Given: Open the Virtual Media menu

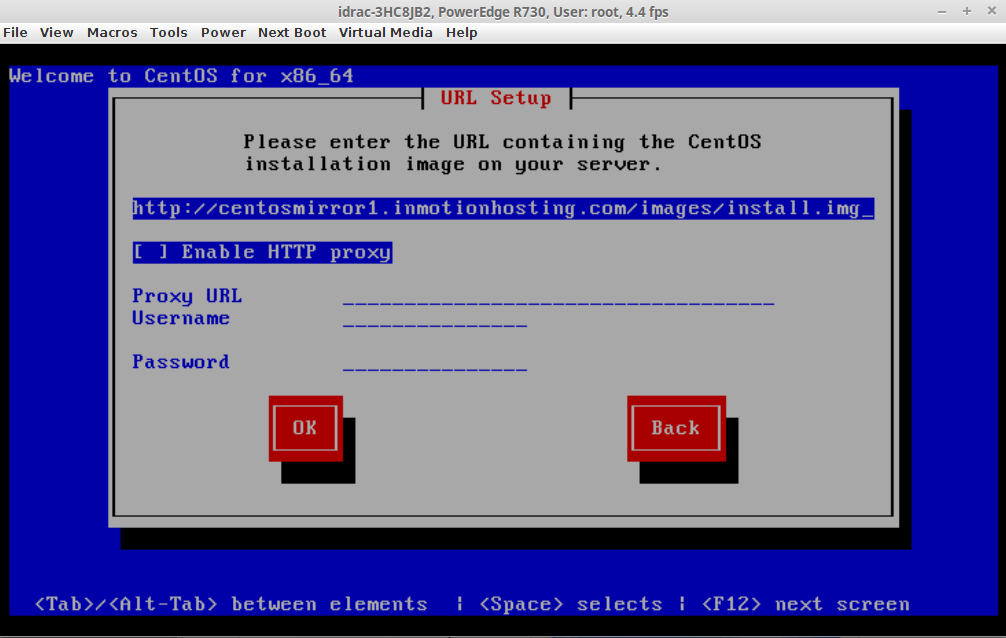Looking at the screenshot, I should (386, 32).
